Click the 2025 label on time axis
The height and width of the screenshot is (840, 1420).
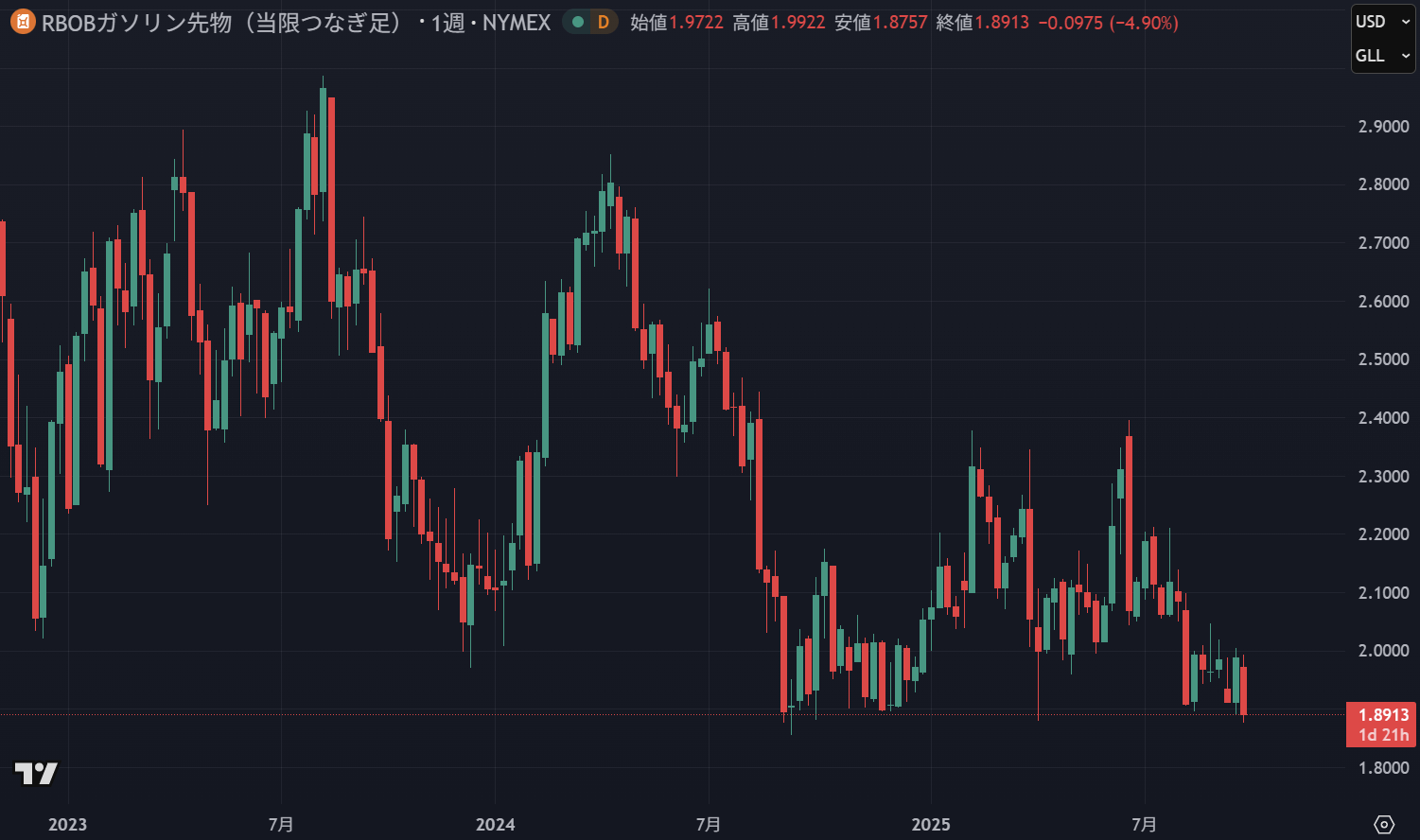(x=931, y=824)
